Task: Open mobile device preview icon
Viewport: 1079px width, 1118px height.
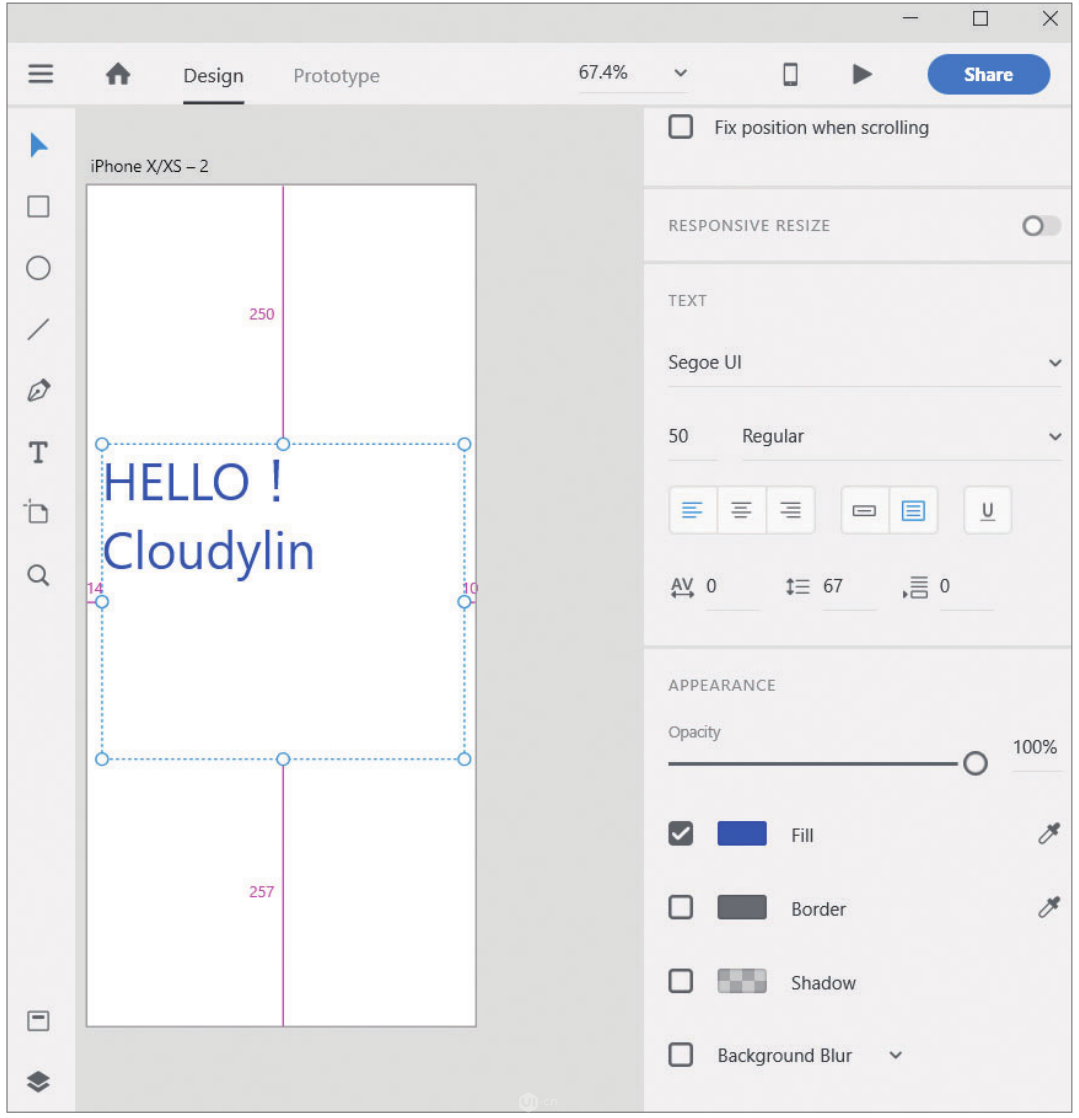Action: (790, 75)
